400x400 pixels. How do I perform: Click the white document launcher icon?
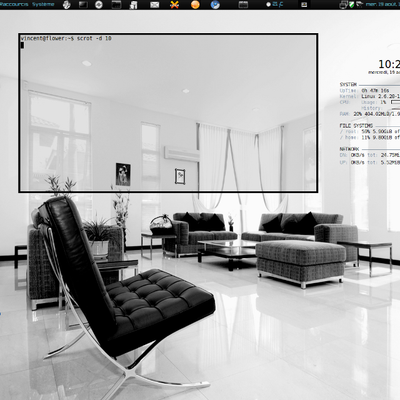point(134,5)
